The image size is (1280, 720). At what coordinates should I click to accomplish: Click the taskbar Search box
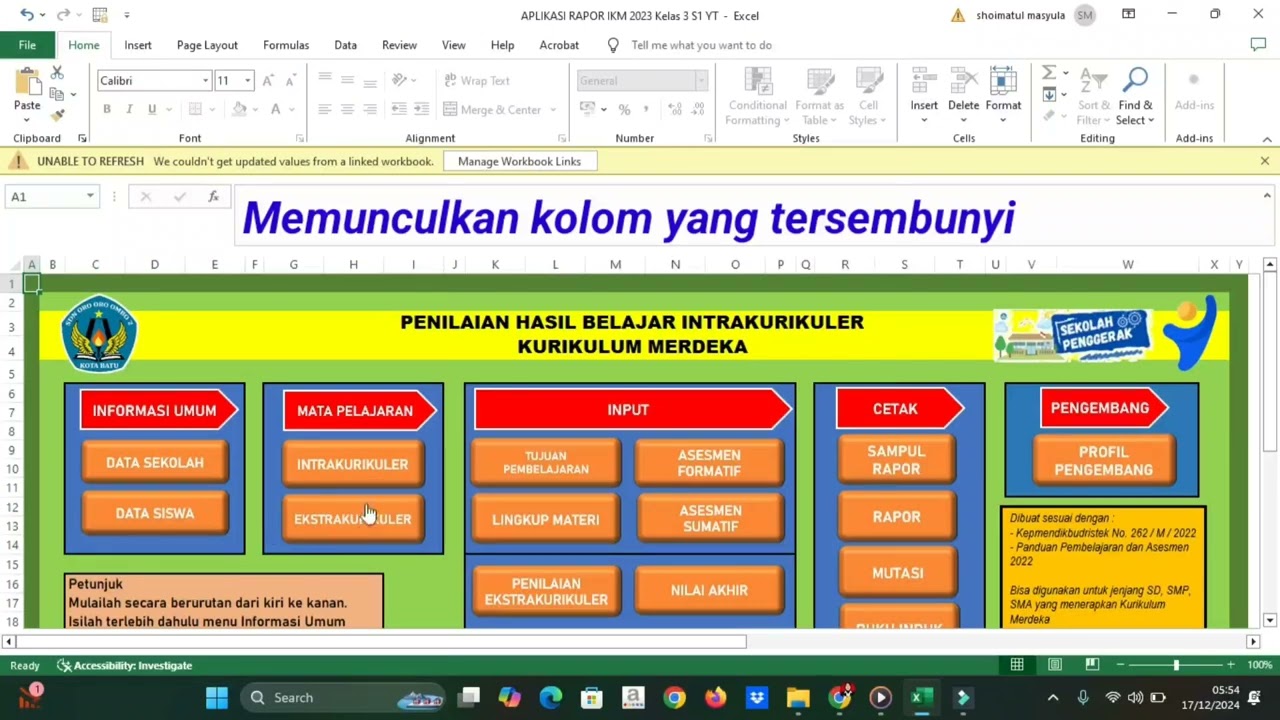coord(341,698)
